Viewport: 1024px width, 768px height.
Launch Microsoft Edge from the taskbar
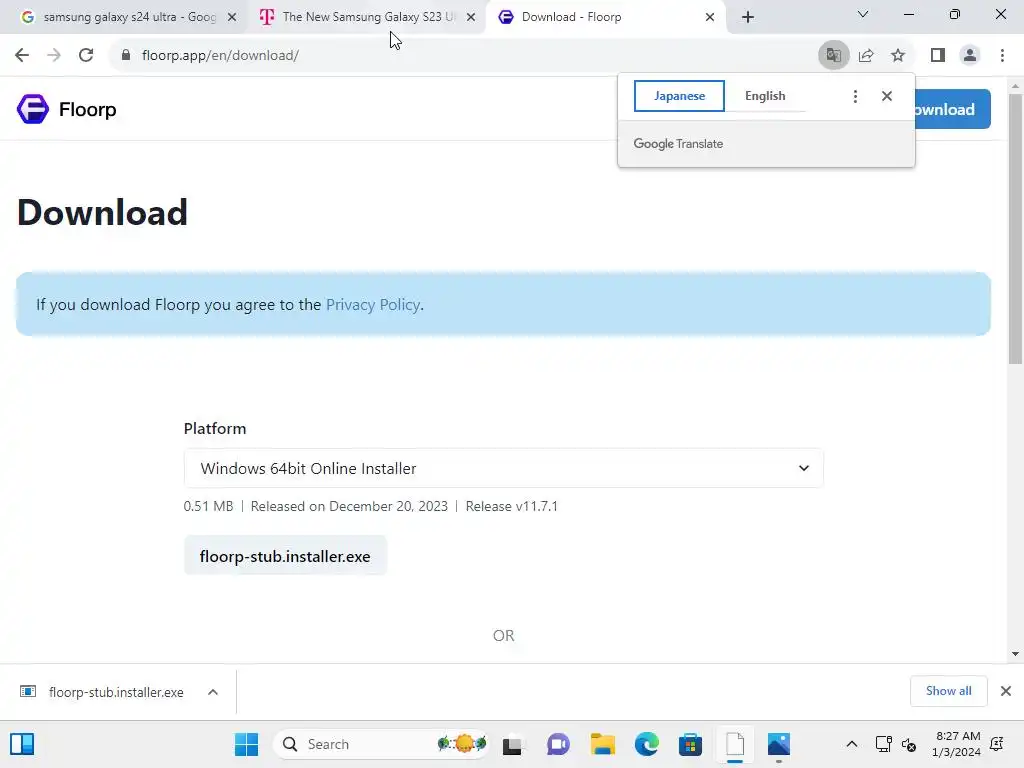(647, 744)
